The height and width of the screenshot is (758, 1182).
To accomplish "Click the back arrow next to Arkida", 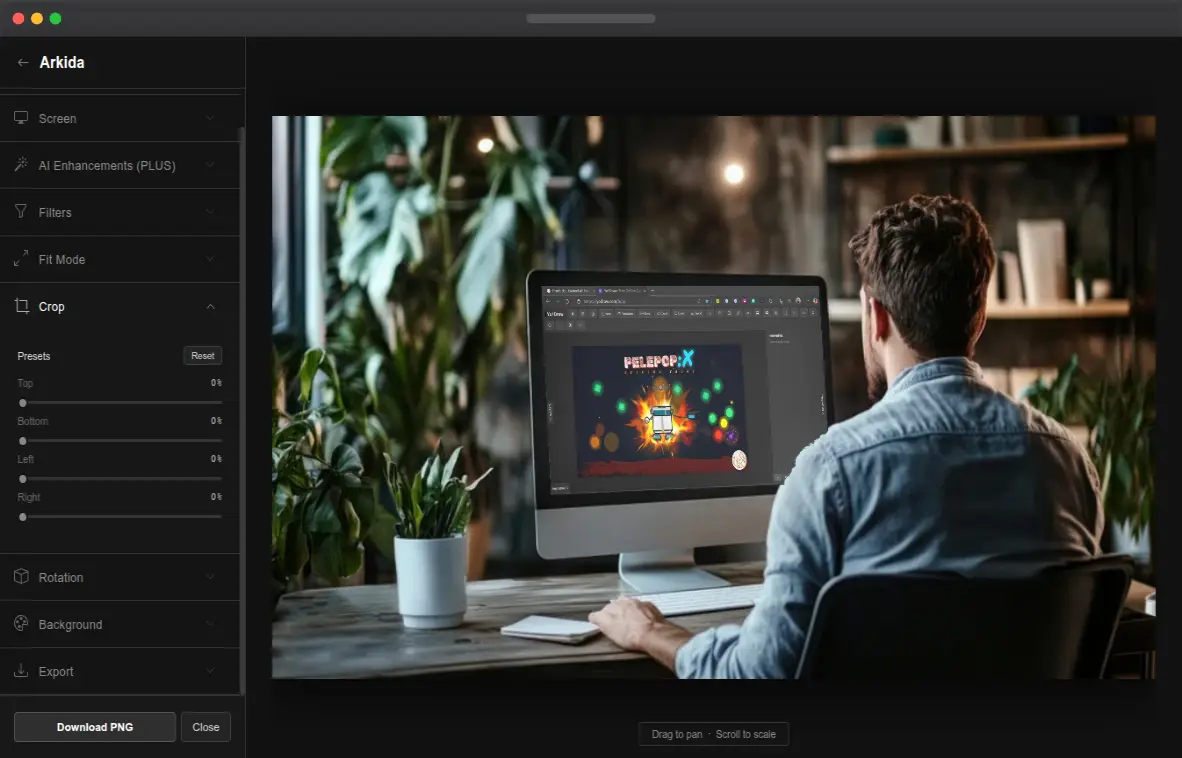I will (x=23, y=63).
